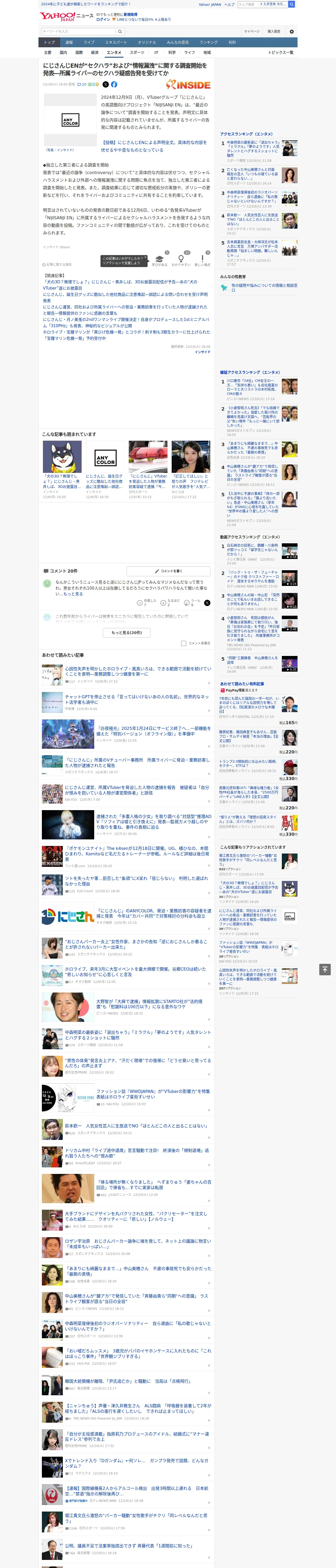Click the コメントを書く button
The height and width of the screenshot is (1568, 336).
[x=168, y=571]
